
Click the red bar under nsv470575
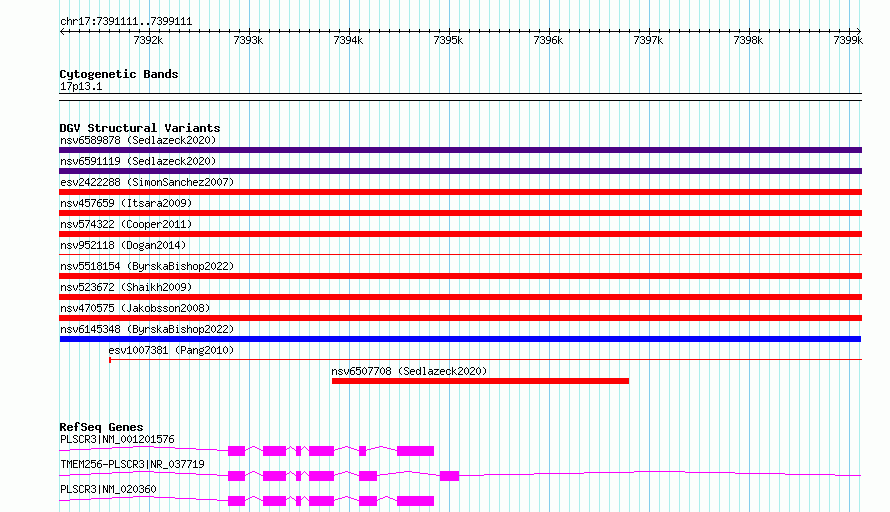(460, 318)
